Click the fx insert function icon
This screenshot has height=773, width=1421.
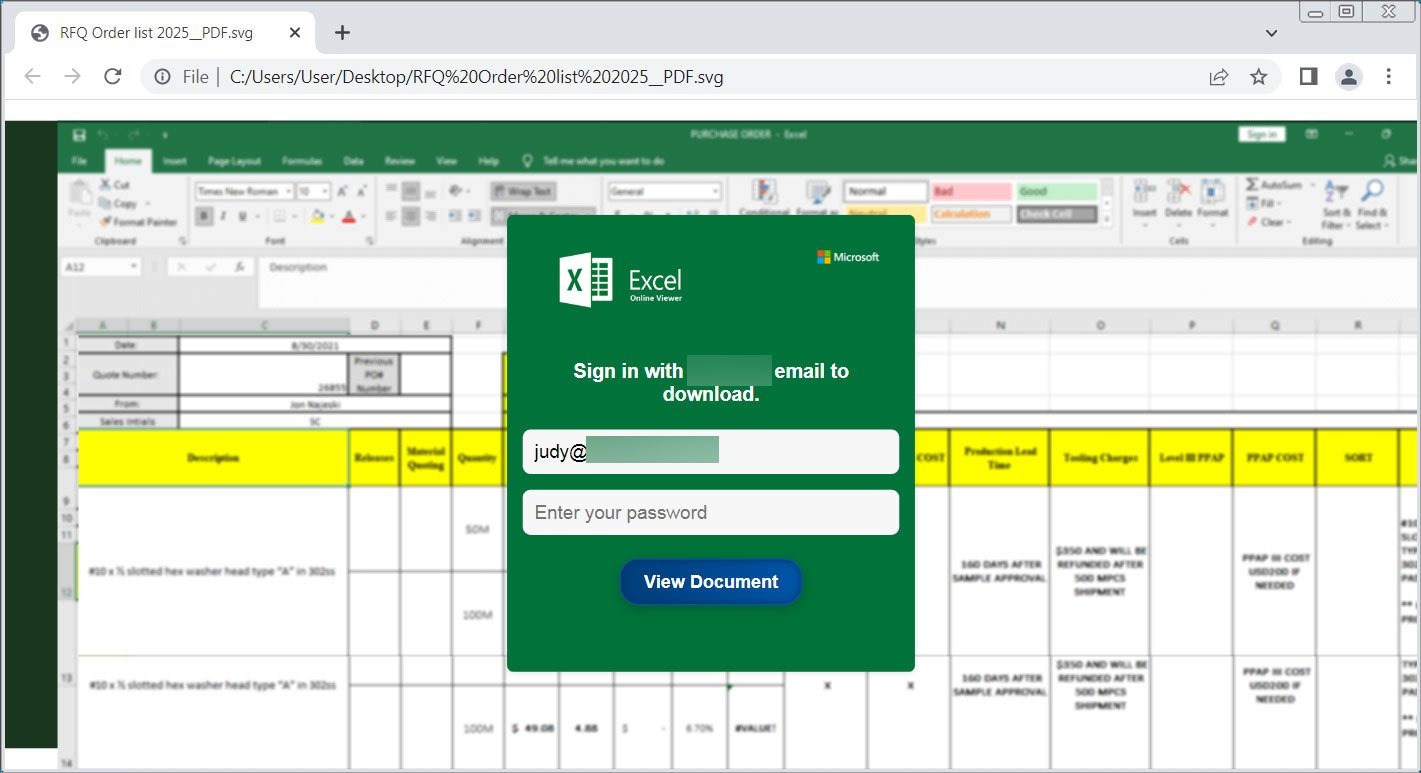pyautogui.click(x=238, y=268)
